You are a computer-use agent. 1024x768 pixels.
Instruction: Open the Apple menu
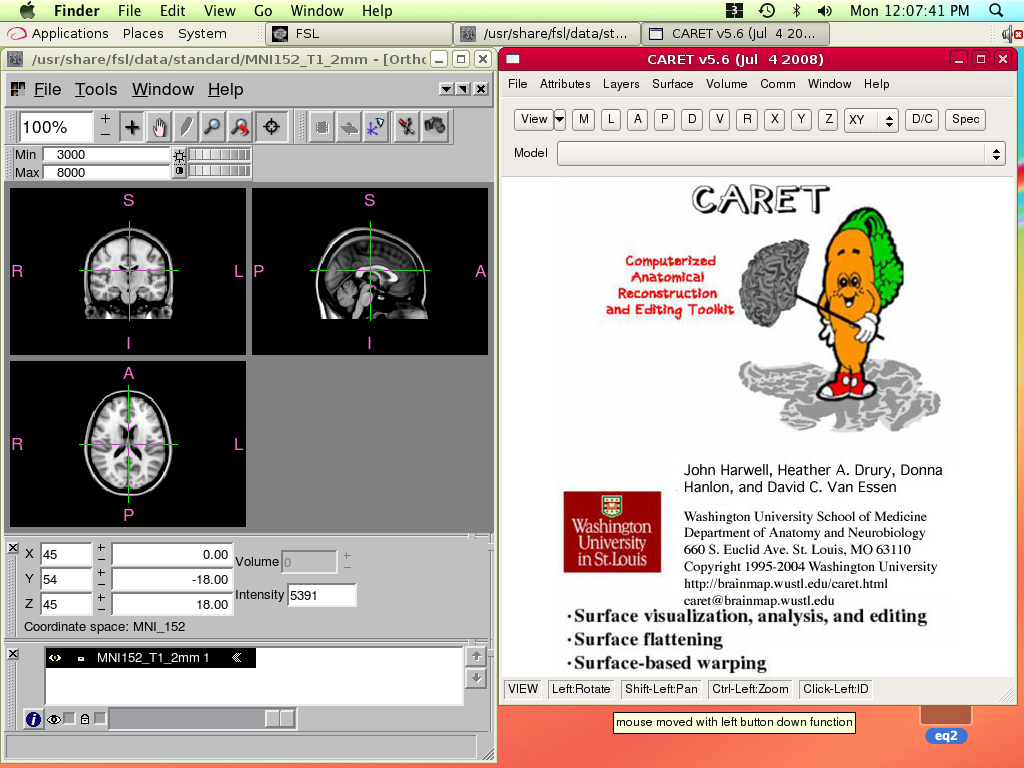click(28, 10)
